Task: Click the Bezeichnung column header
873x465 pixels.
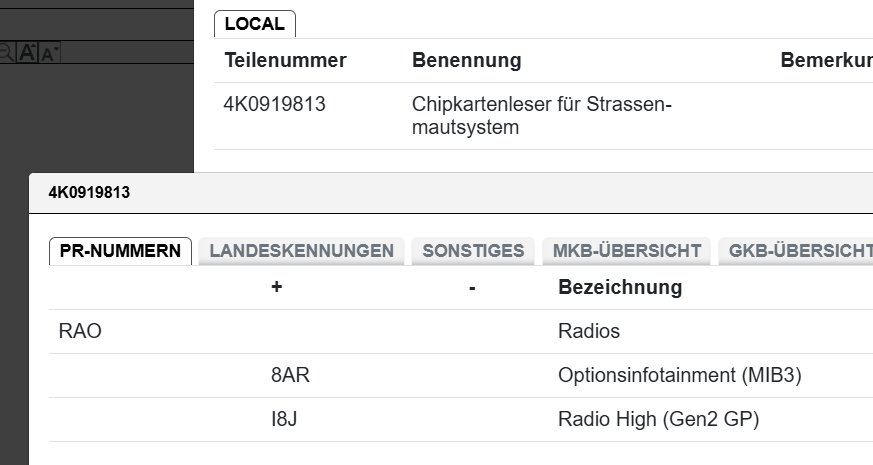Action: coord(620,288)
